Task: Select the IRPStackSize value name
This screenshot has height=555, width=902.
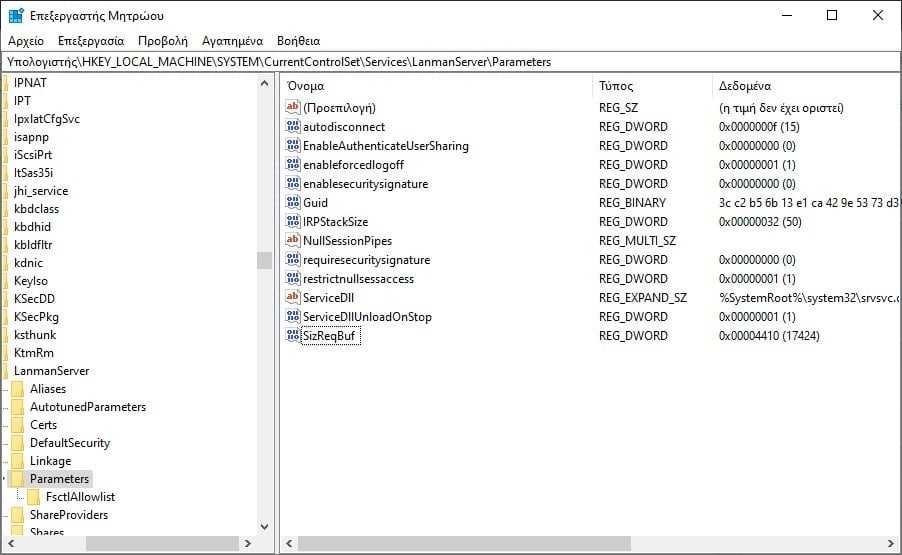Action: 335,221
